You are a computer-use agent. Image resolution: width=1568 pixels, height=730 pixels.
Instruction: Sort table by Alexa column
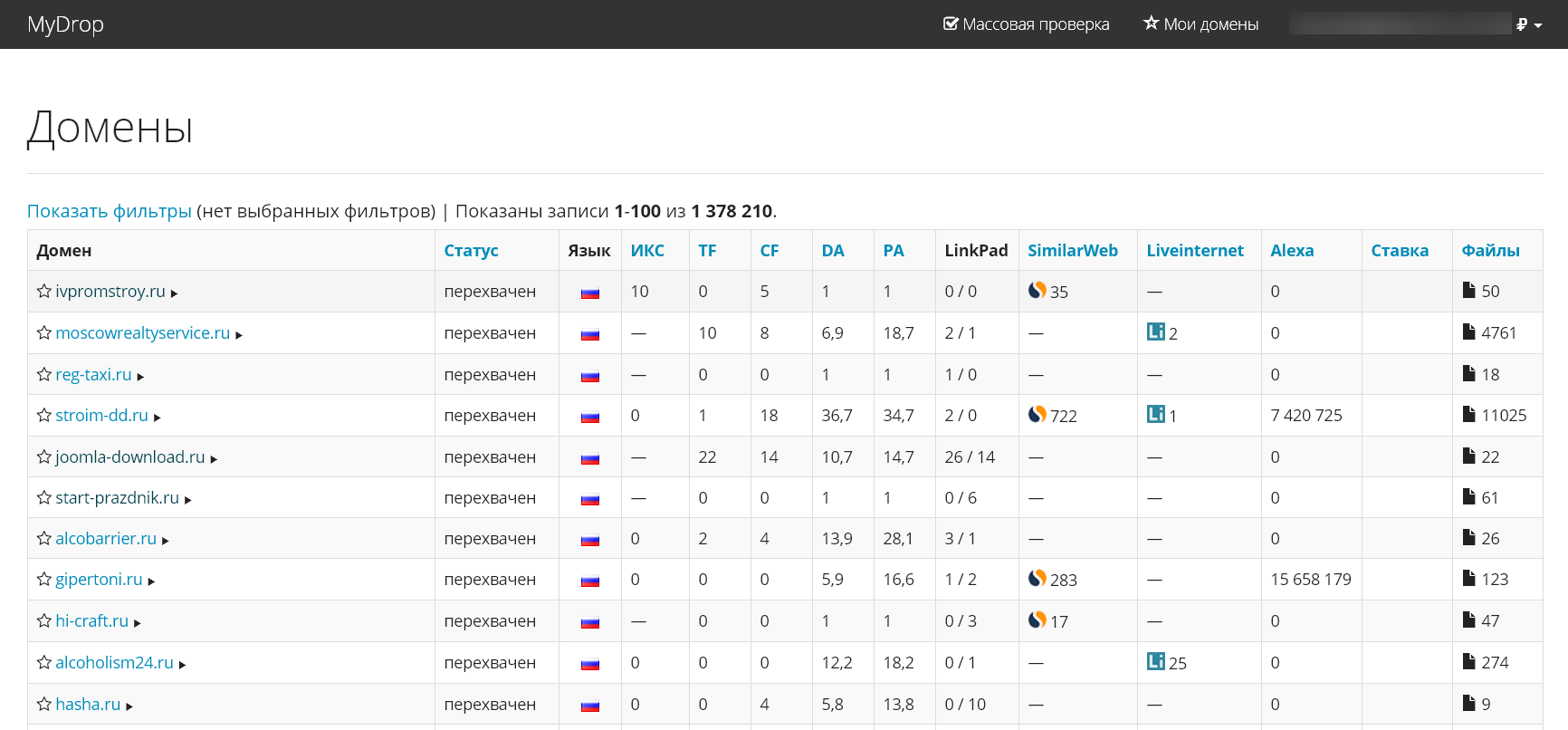tap(1292, 251)
